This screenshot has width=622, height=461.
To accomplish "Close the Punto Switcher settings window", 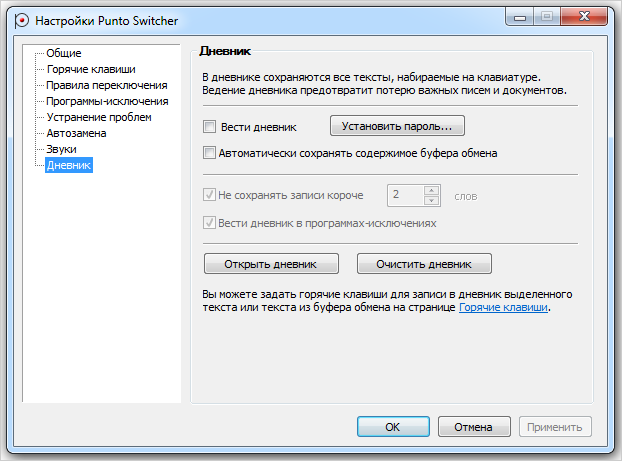I will (584, 17).
